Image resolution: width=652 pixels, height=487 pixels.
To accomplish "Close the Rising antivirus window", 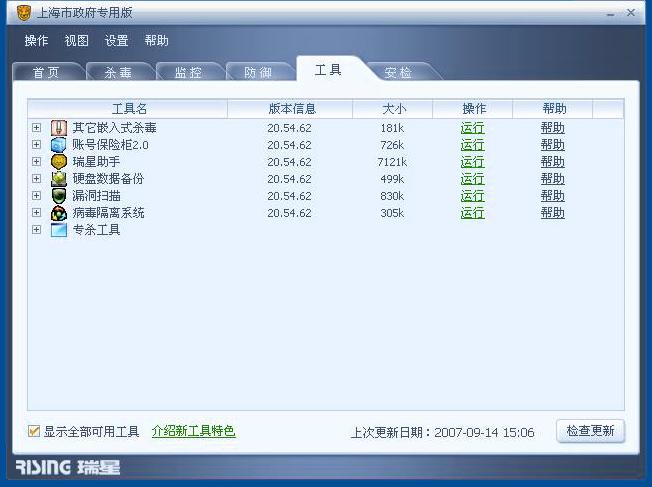I will 631,12.
